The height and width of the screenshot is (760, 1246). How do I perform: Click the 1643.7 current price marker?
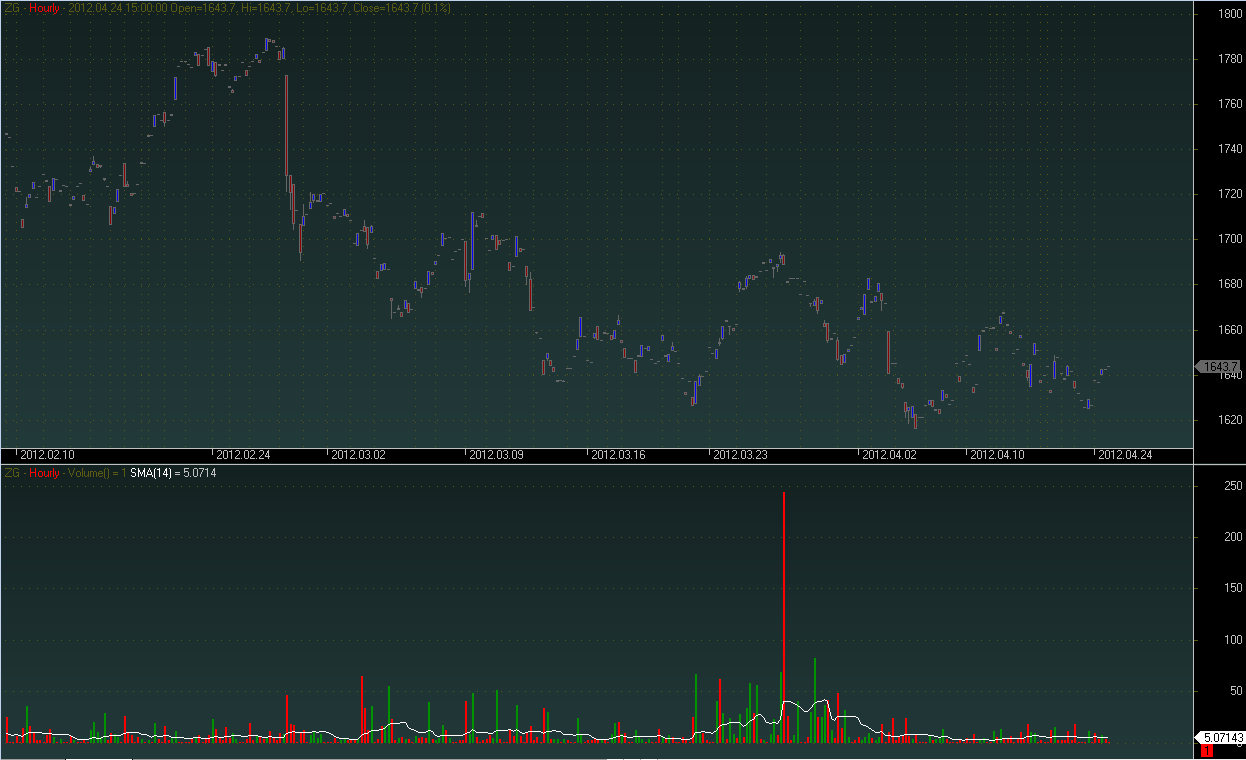coord(1221,367)
